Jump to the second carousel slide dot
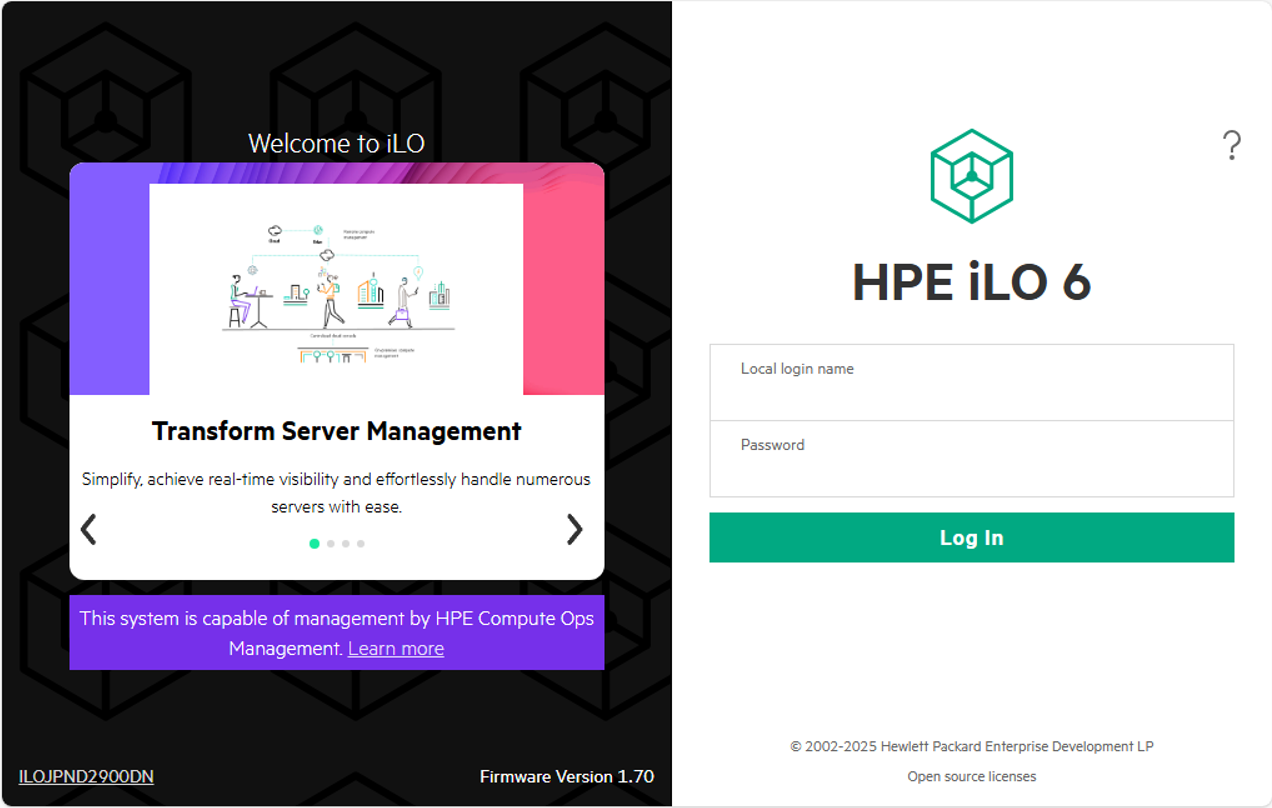Screen dimensions: 1272x808 [331, 544]
